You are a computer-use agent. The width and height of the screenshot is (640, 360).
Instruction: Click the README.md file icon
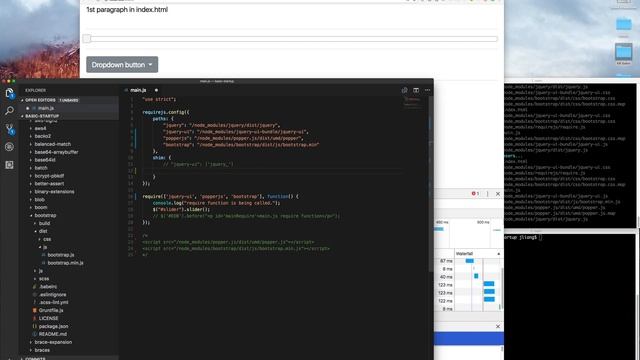pyautogui.click(x=35, y=334)
